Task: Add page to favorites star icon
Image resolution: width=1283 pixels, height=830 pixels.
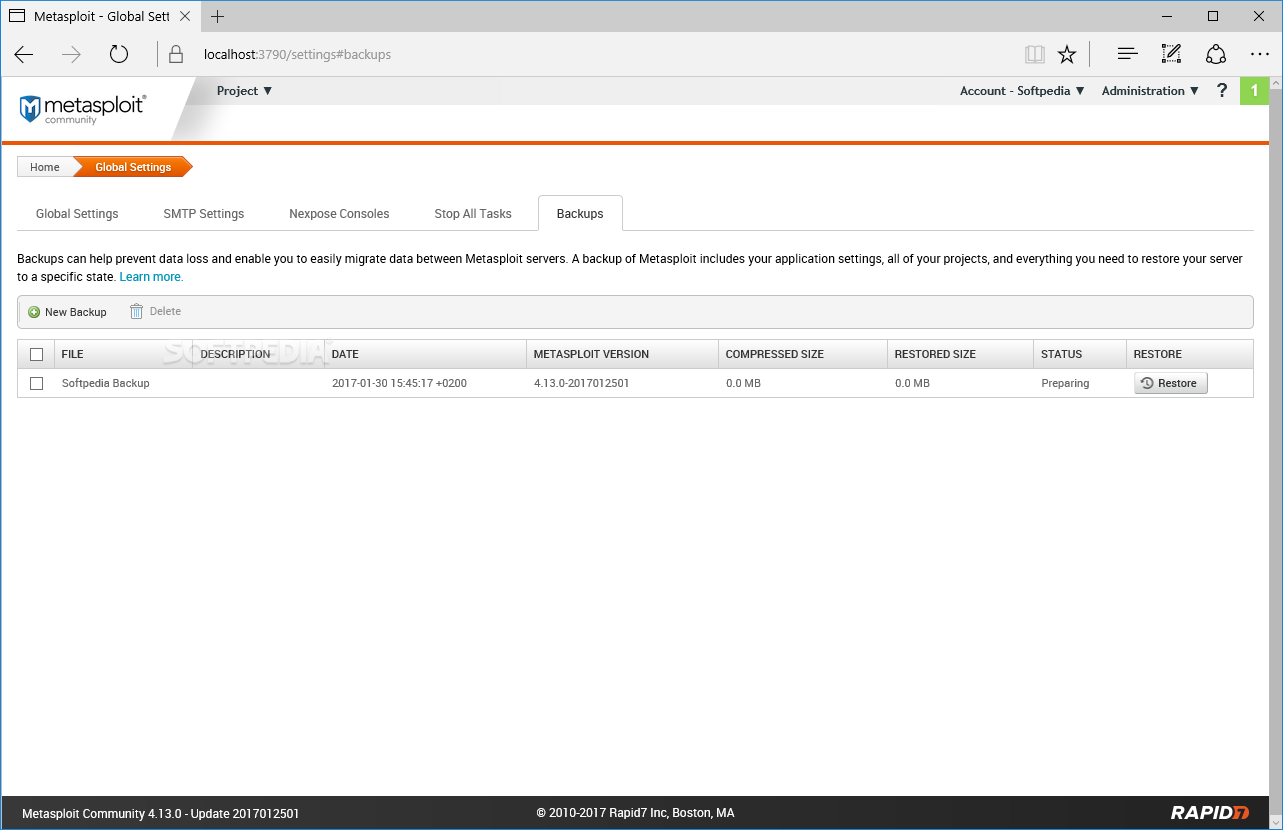Action: [x=1067, y=54]
